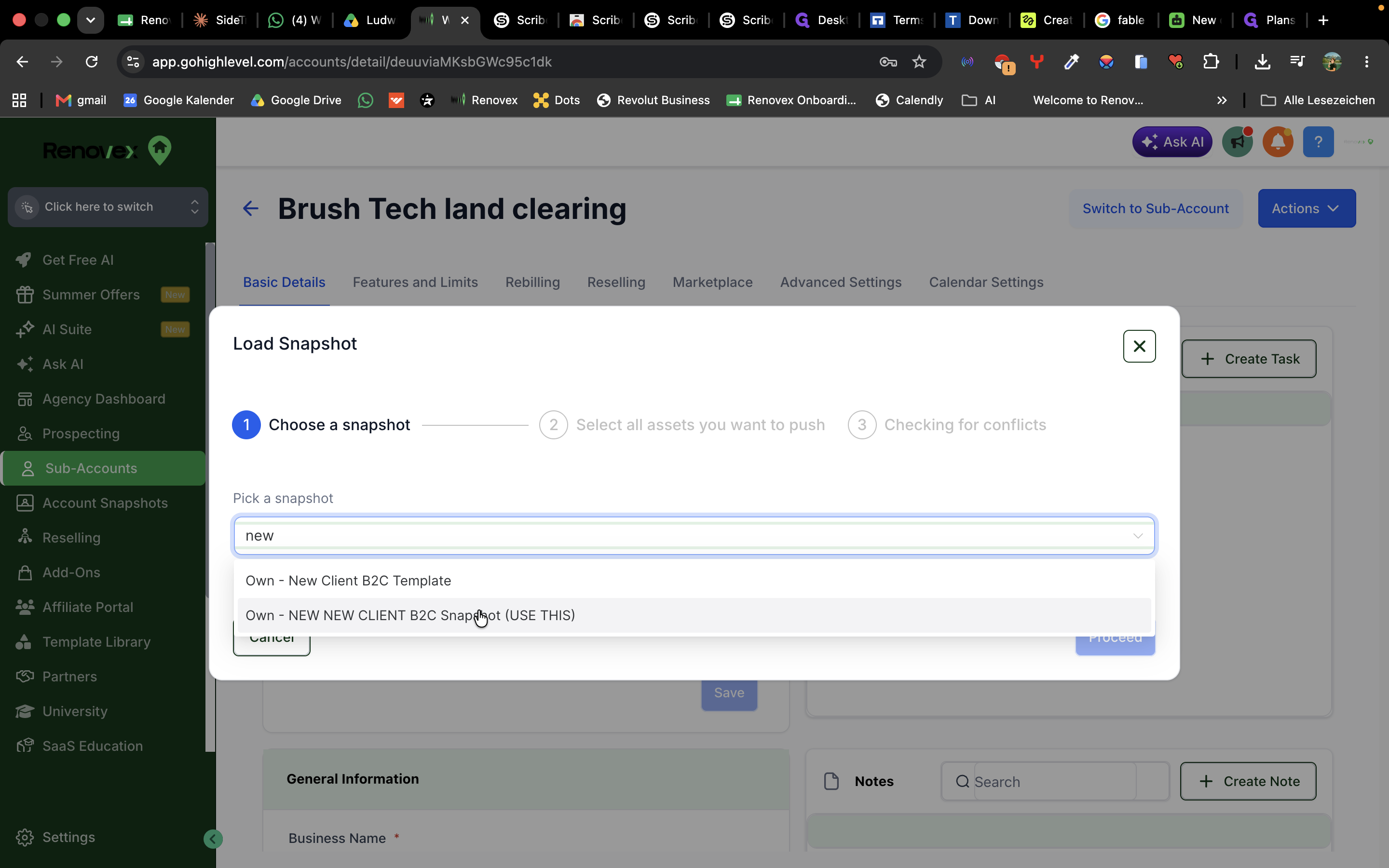Reload the page in browser toolbar
1389x868 pixels.
pyautogui.click(x=91, y=61)
